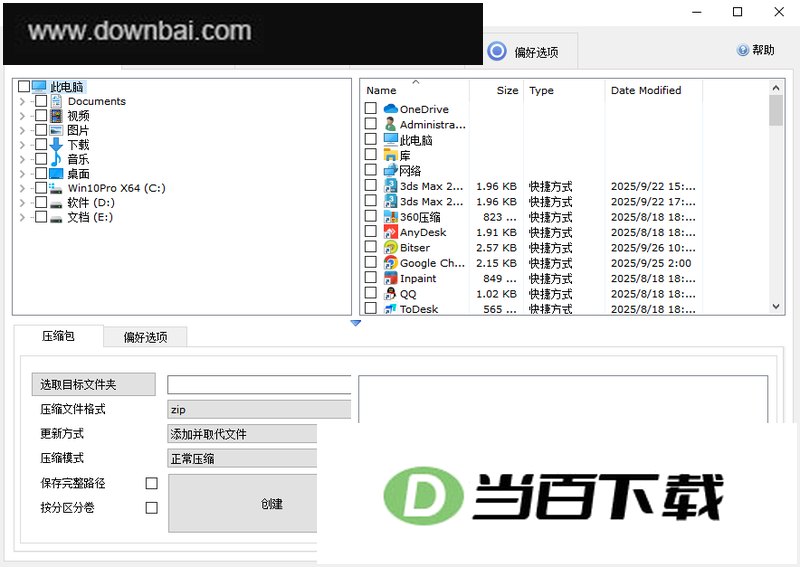The width and height of the screenshot is (800, 567).
Task: Click the file list scroll up arrow
Action: (x=776, y=88)
